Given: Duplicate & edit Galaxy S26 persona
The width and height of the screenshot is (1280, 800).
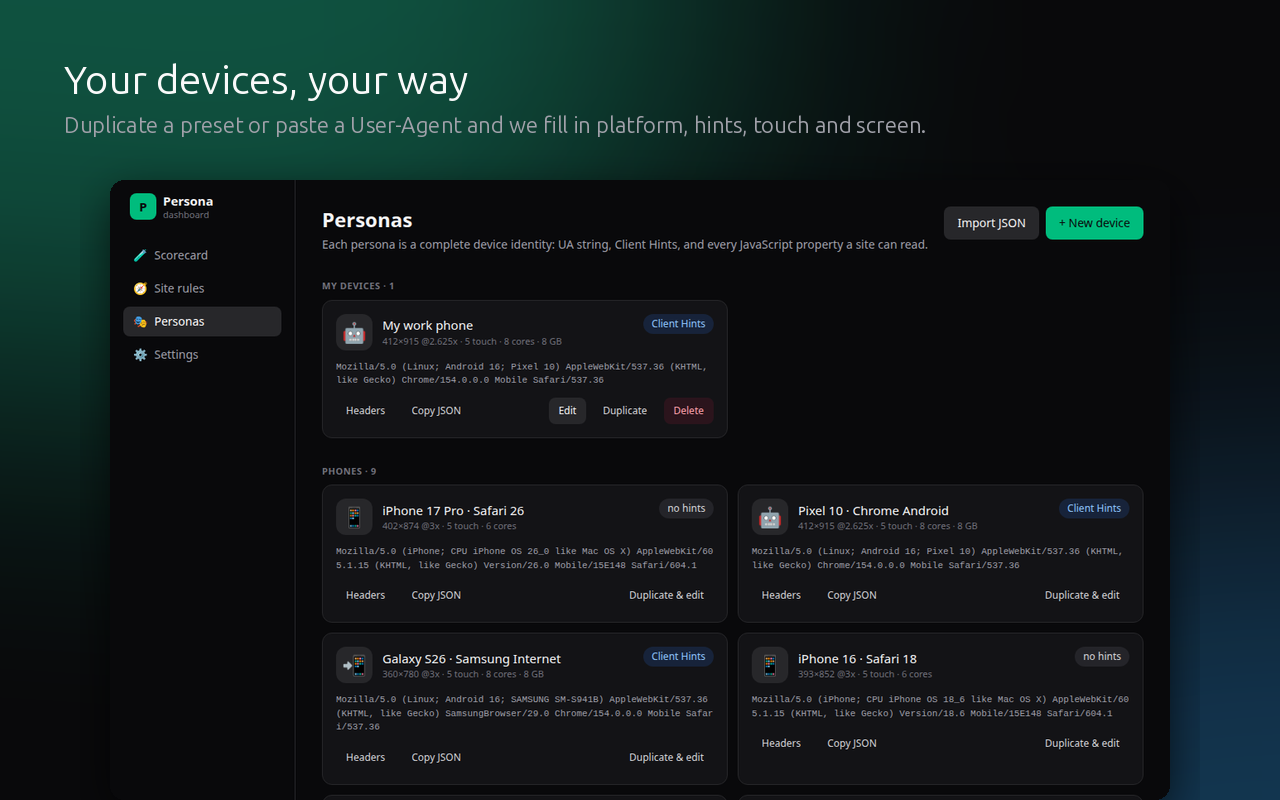Looking at the screenshot, I should pyautogui.click(x=666, y=757).
